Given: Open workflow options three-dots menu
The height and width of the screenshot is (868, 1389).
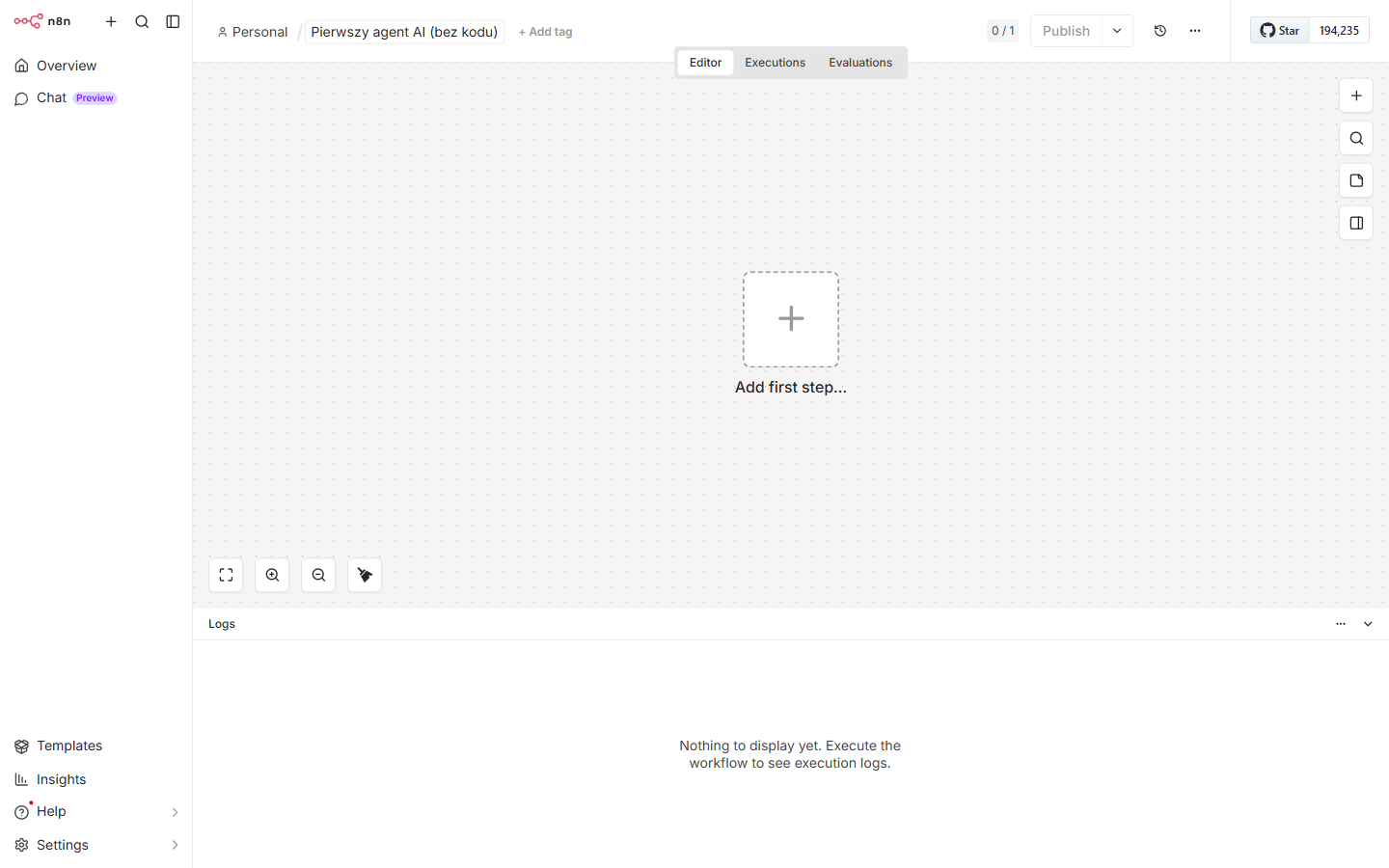Looking at the screenshot, I should pyautogui.click(x=1195, y=31).
